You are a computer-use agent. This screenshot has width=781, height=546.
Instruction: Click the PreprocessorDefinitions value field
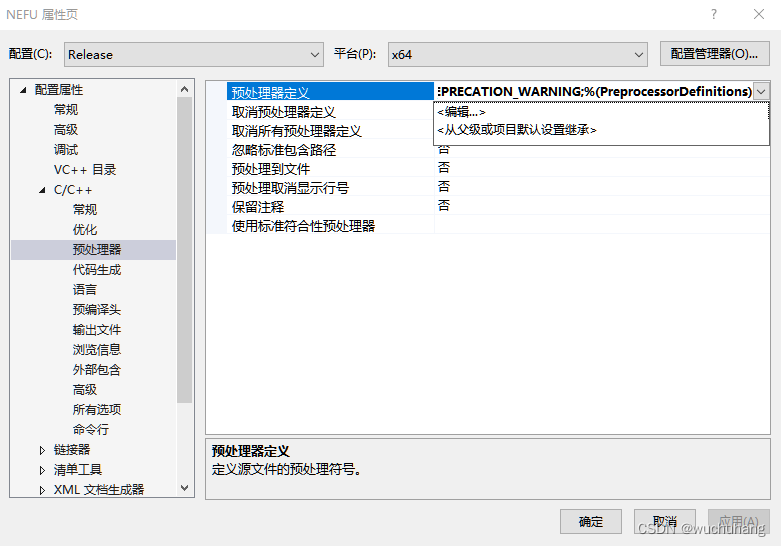point(594,92)
